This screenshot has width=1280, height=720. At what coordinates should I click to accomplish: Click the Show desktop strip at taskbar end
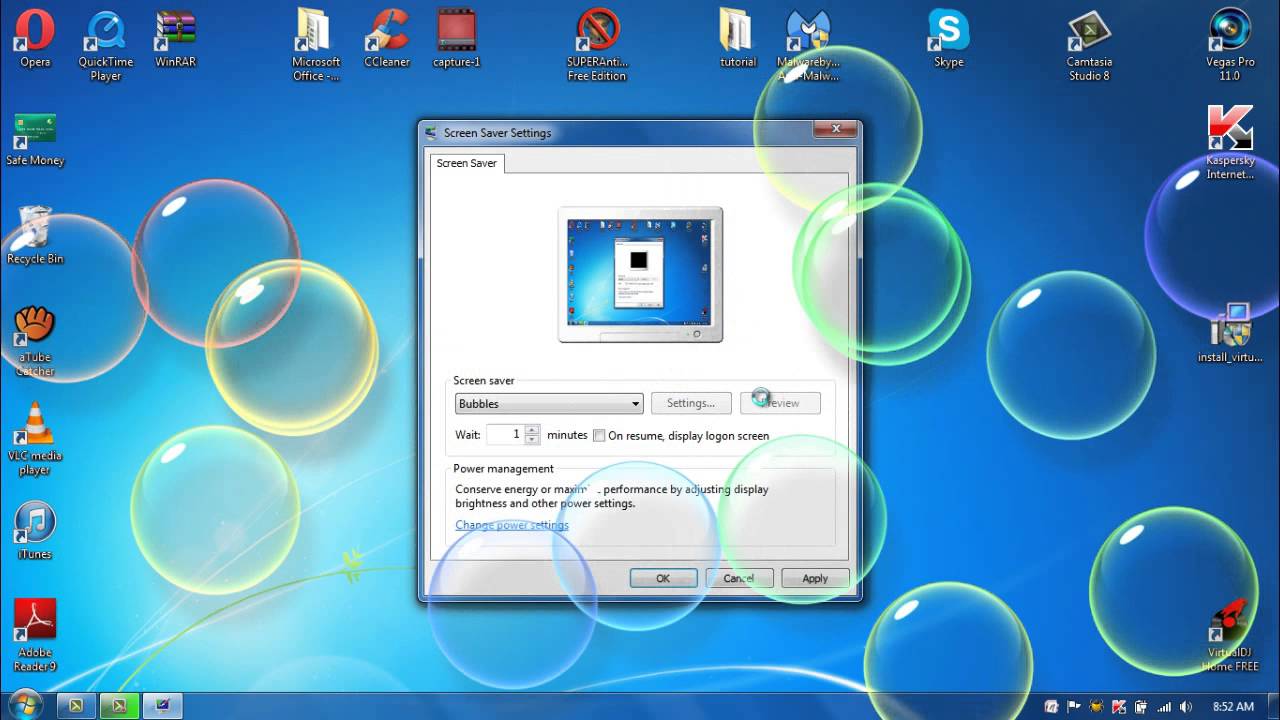(x=1273, y=706)
